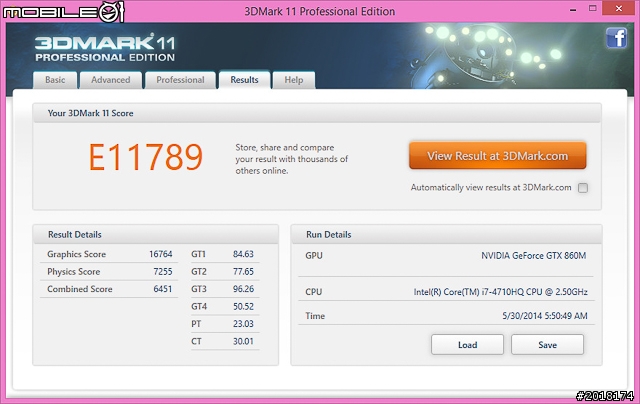
Task: Select the E11789 score value
Action: pyautogui.click(x=146, y=157)
